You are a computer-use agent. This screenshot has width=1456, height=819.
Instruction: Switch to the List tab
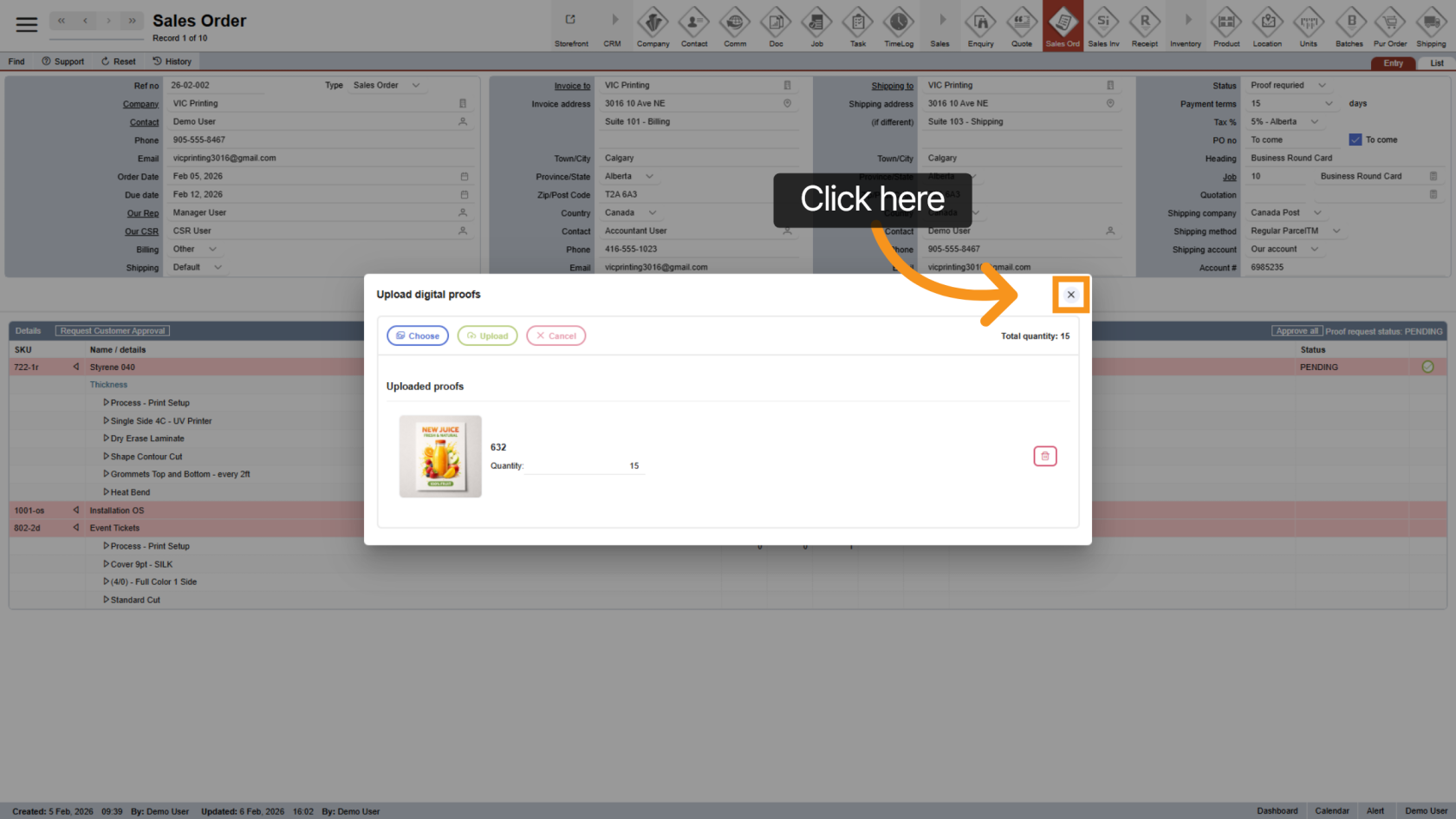tap(1436, 63)
